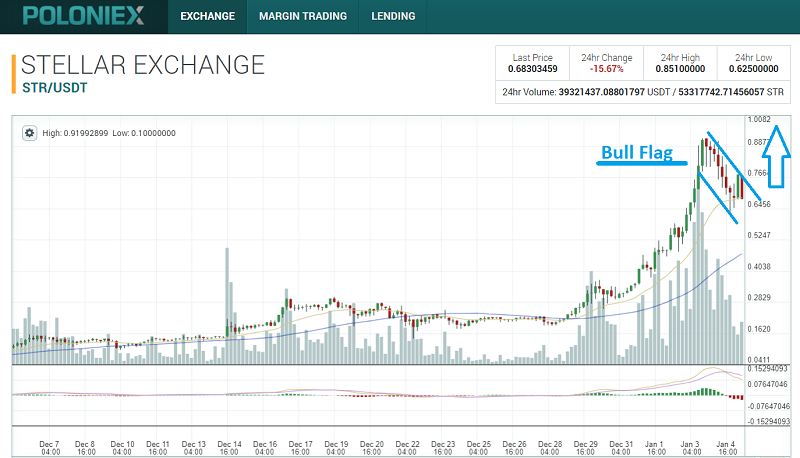
Task: Click the 24hr Volume USDT figure
Action: (602, 92)
